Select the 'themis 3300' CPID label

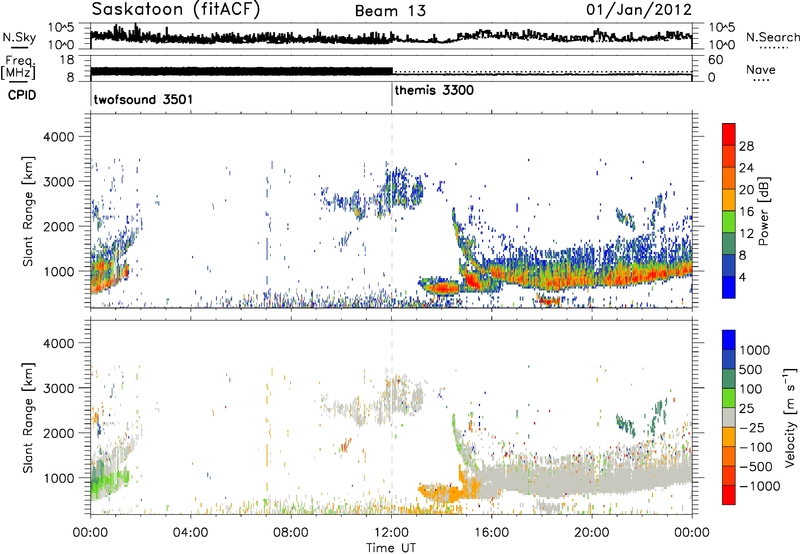(434, 90)
